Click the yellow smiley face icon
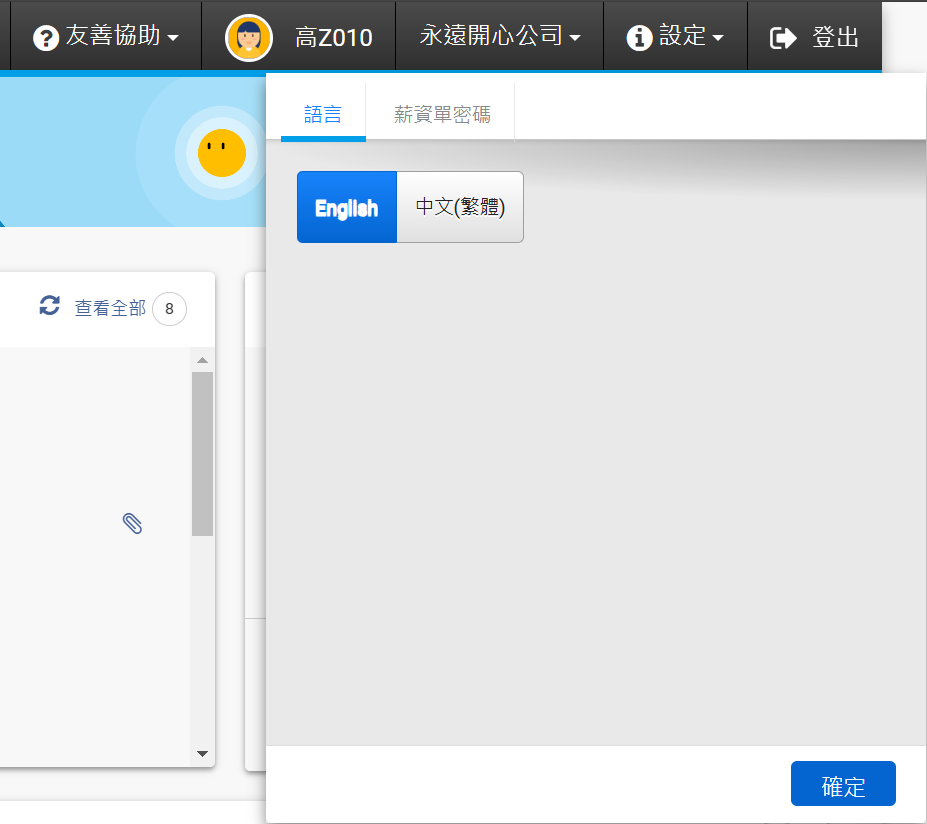This screenshot has height=824, width=927. coord(221,153)
